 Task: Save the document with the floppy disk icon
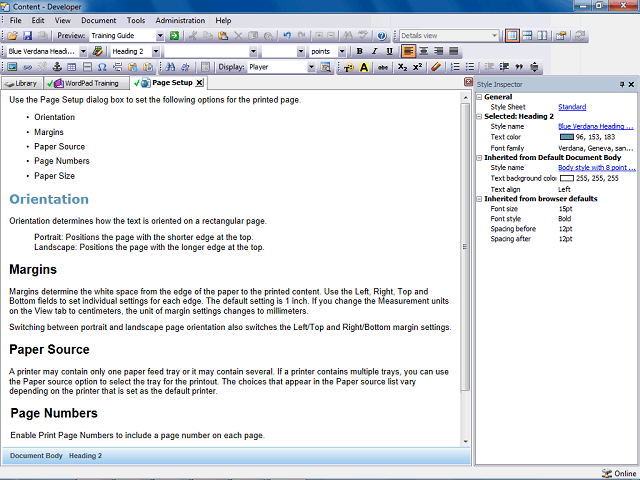coord(27,36)
